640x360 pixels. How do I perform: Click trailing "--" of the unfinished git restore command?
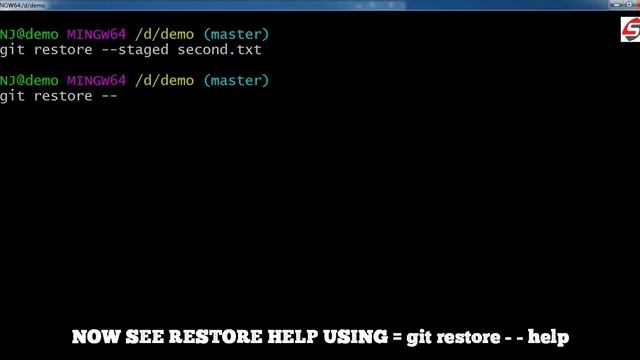(109, 96)
